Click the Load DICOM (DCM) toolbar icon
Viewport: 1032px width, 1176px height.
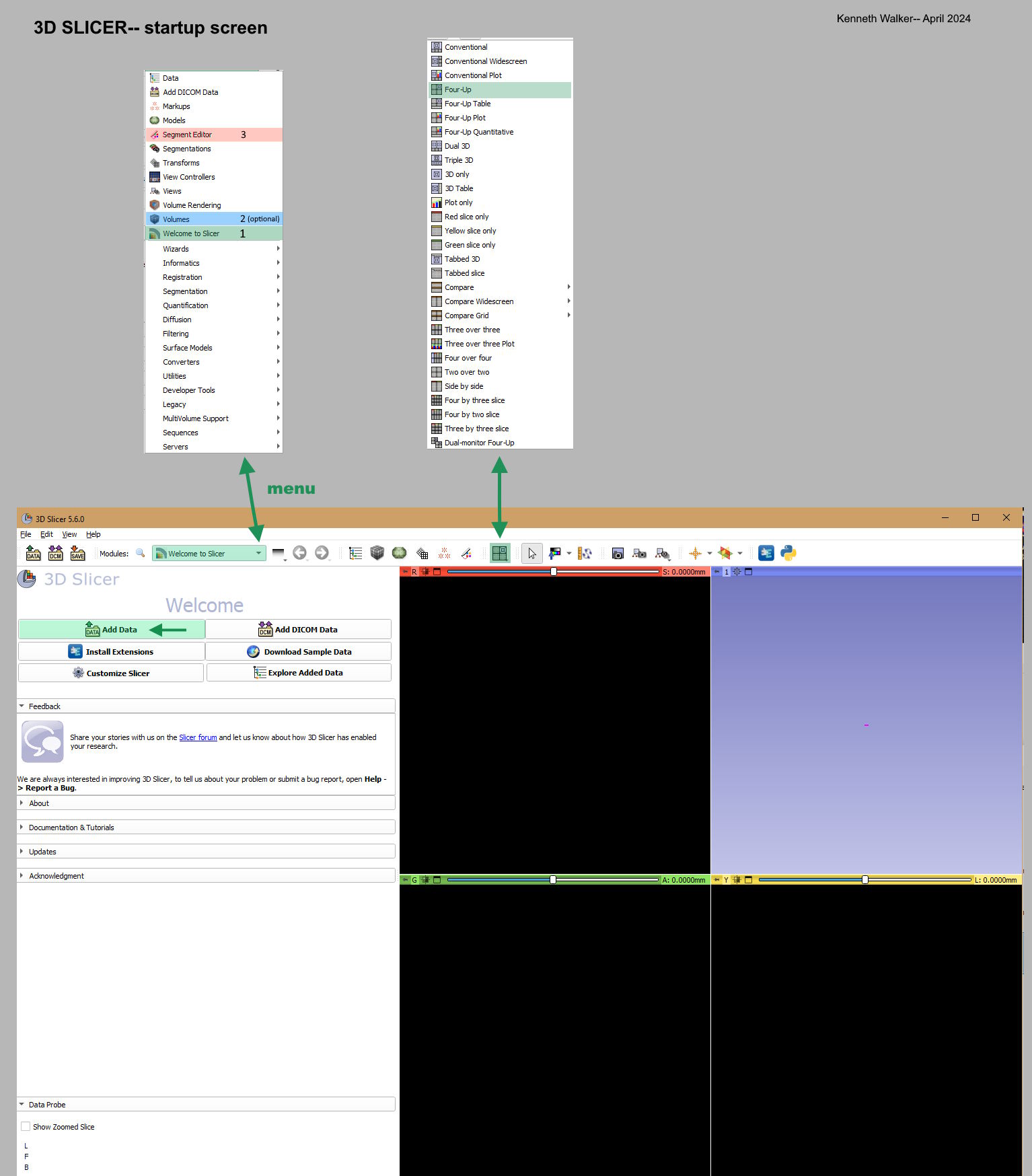(56, 553)
